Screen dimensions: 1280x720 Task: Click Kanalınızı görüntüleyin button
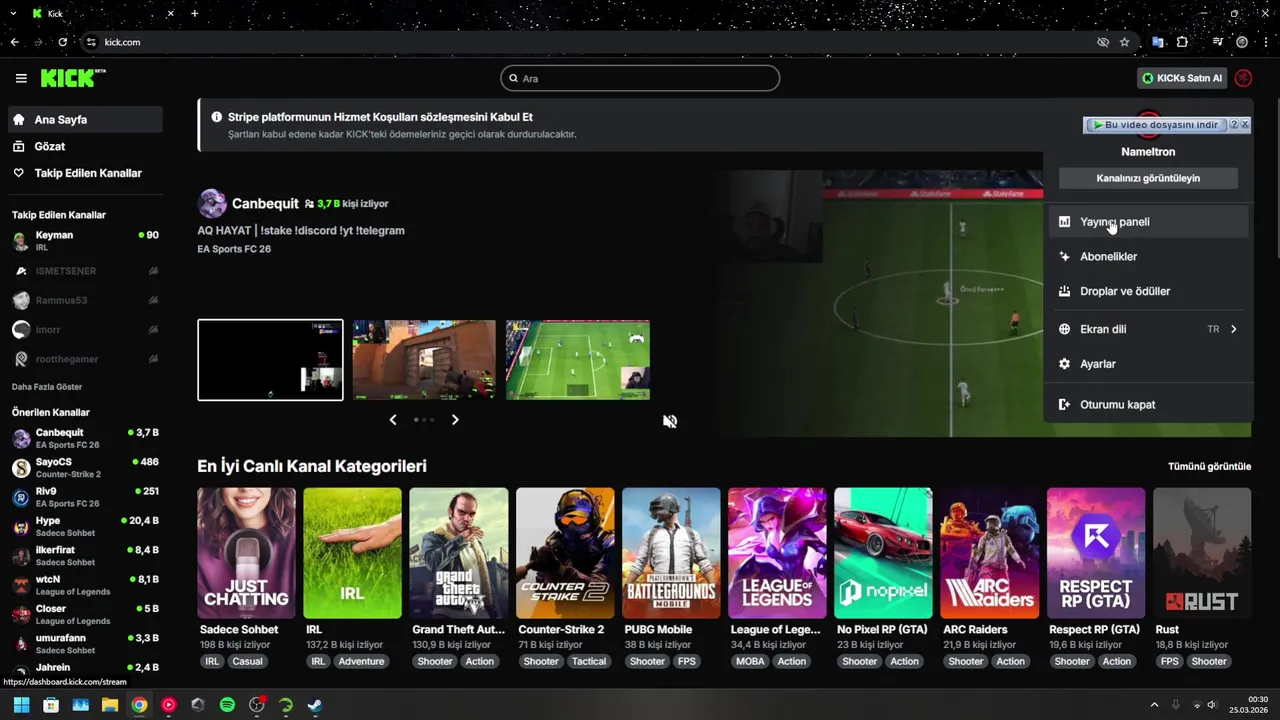(1148, 178)
